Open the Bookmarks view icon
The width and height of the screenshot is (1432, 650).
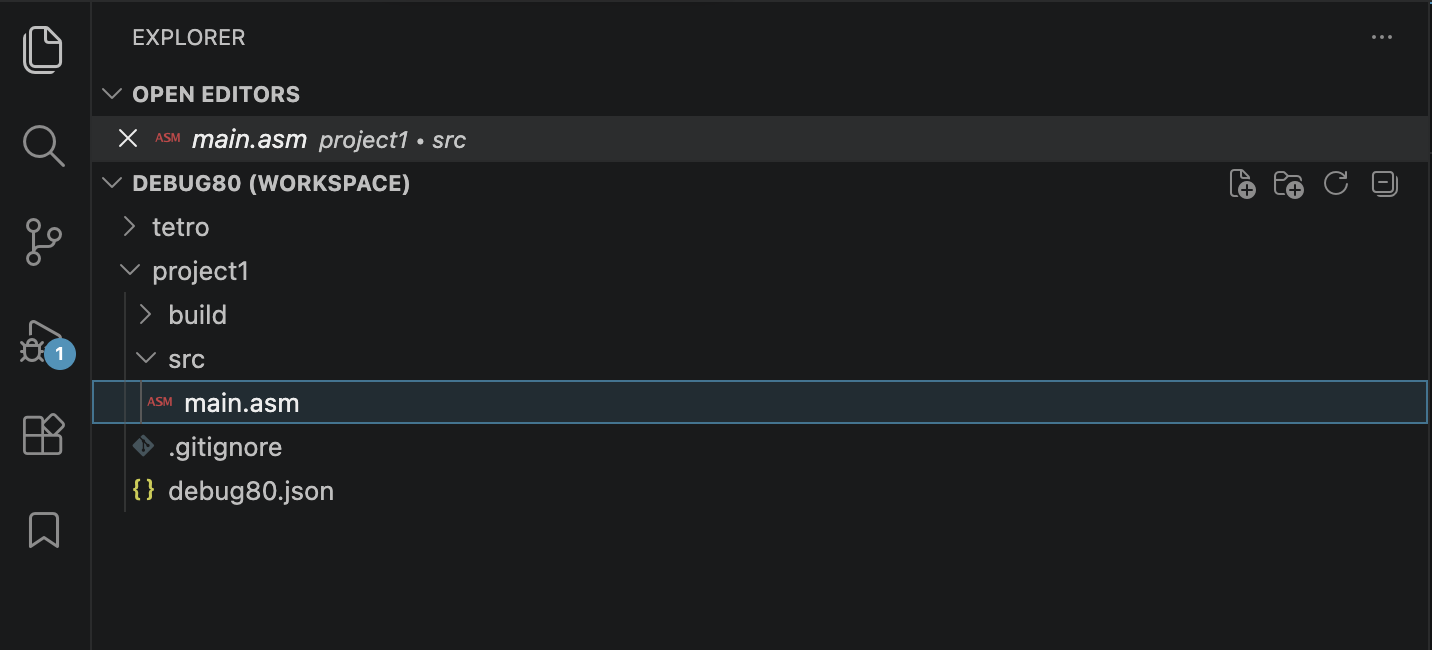coord(43,530)
